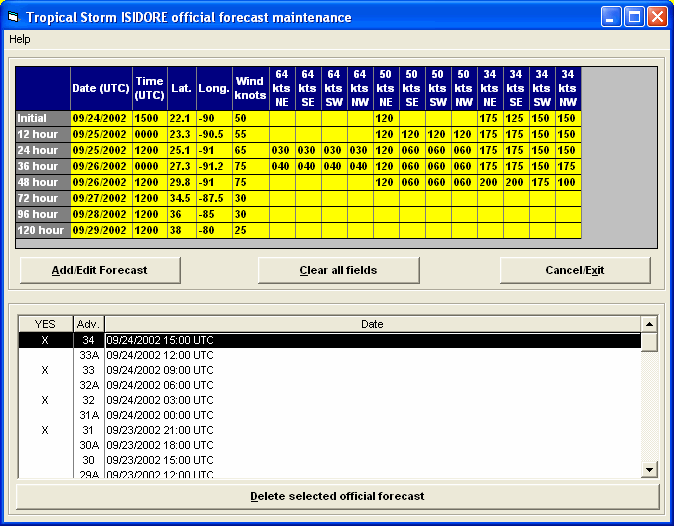Image resolution: width=674 pixels, height=526 pixels.
Task: Click the Adv. column header
Action: (x=88, y=324)
